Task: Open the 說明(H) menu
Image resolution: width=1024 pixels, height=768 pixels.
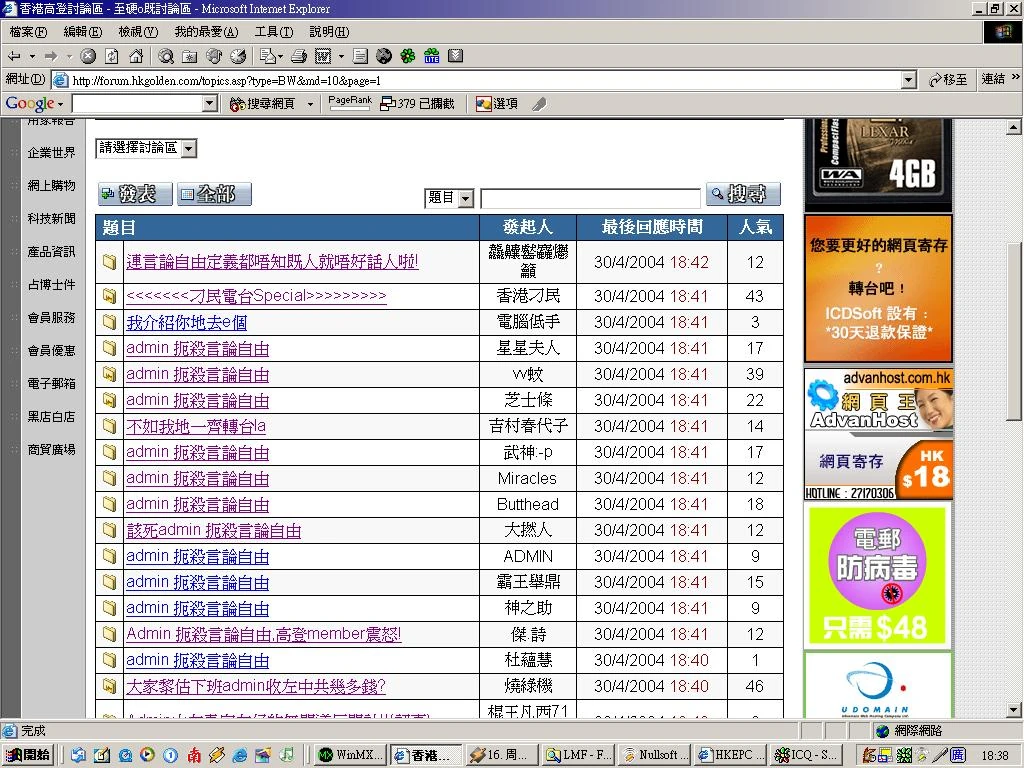Action: click(329, 31)
